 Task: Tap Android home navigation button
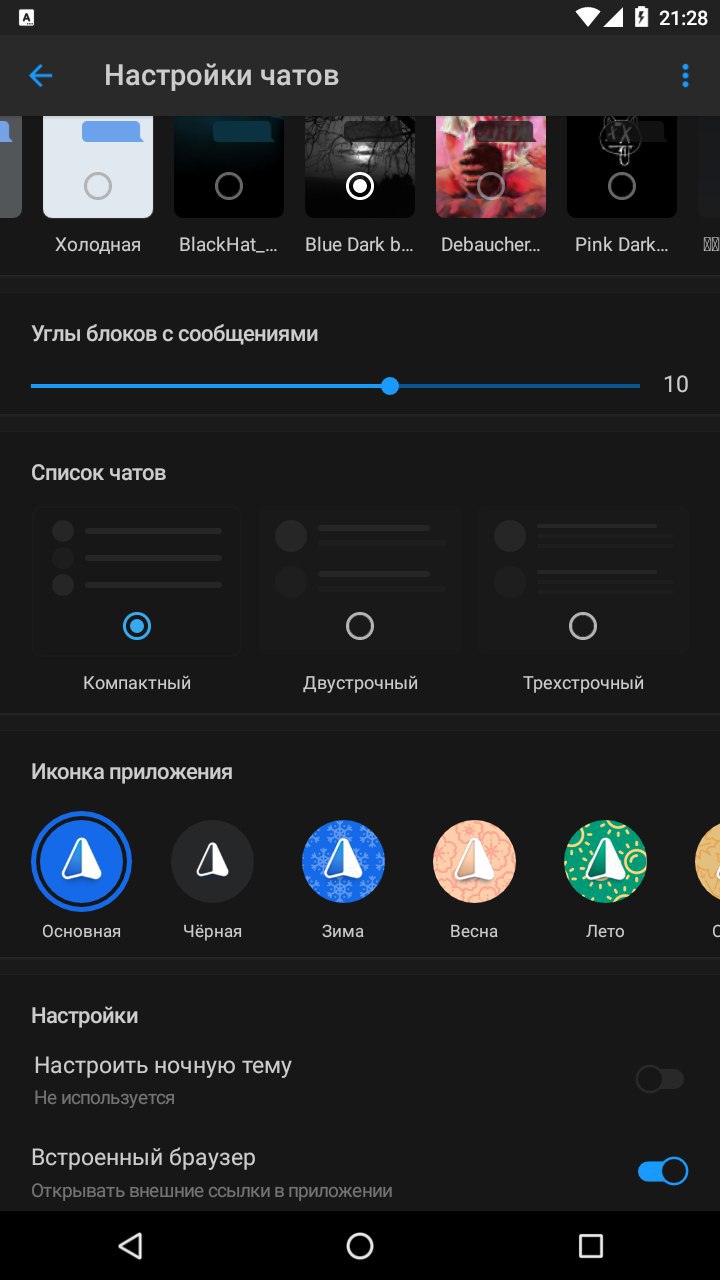pos(360,1245)
